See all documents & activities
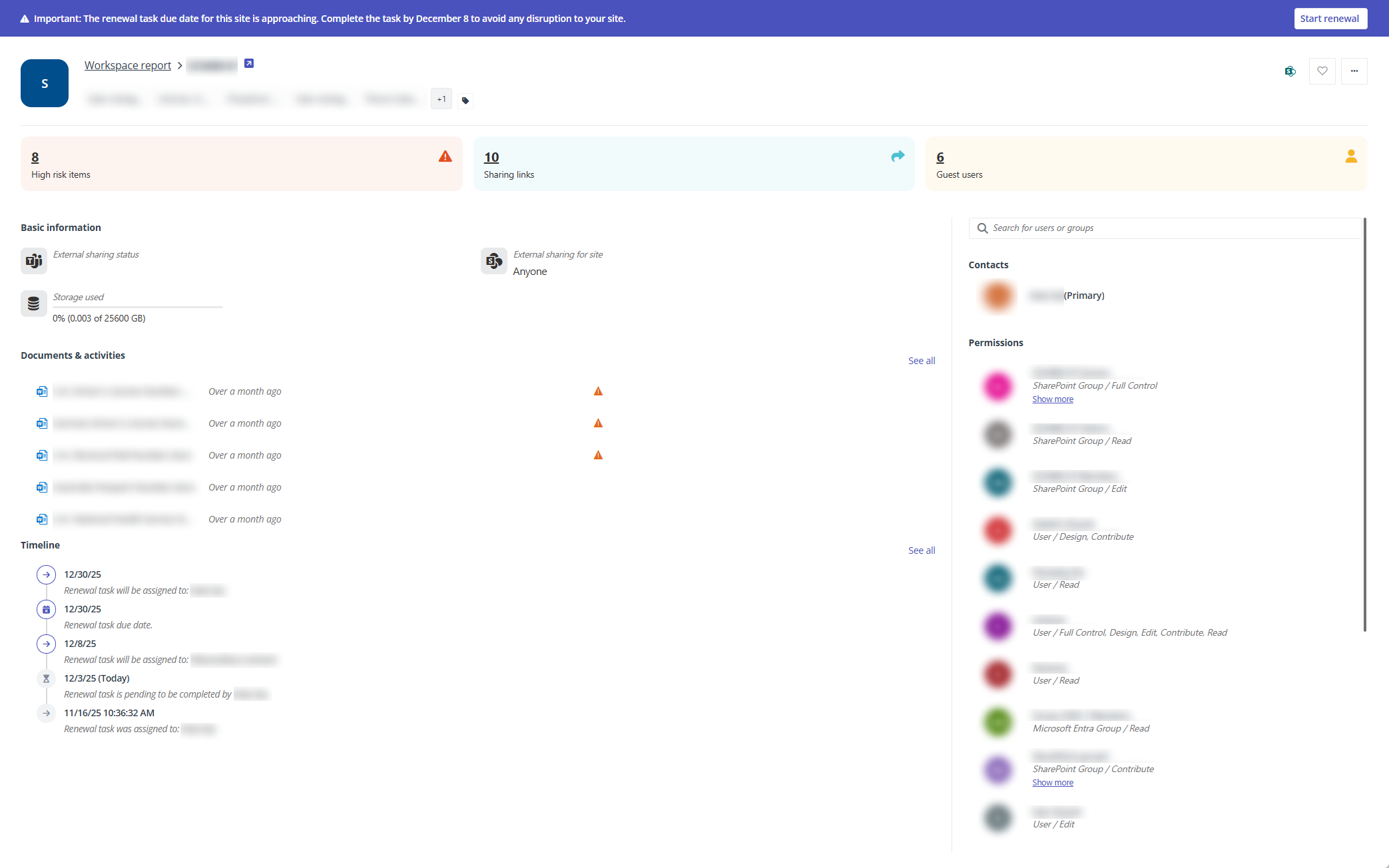 [921, 361]
